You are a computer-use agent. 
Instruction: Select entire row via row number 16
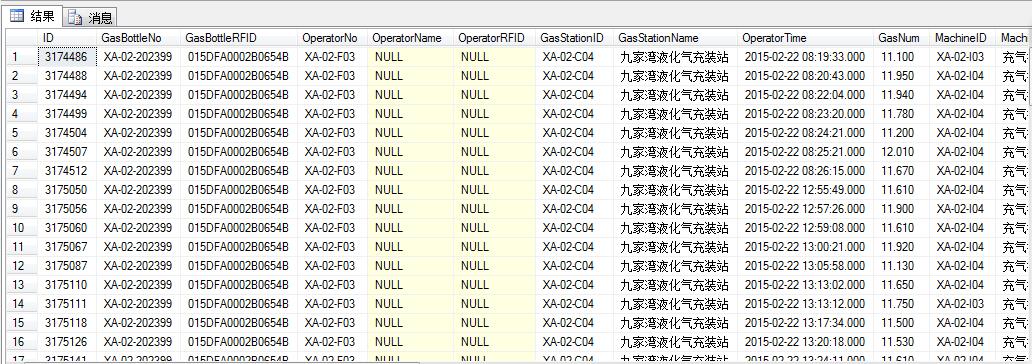[22, 342]
